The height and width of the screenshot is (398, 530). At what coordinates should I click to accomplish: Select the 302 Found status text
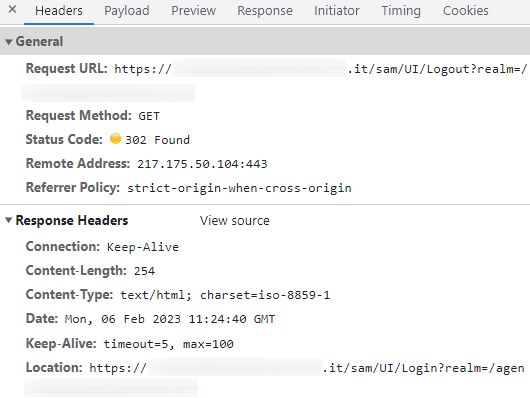(x=158, y=140)
